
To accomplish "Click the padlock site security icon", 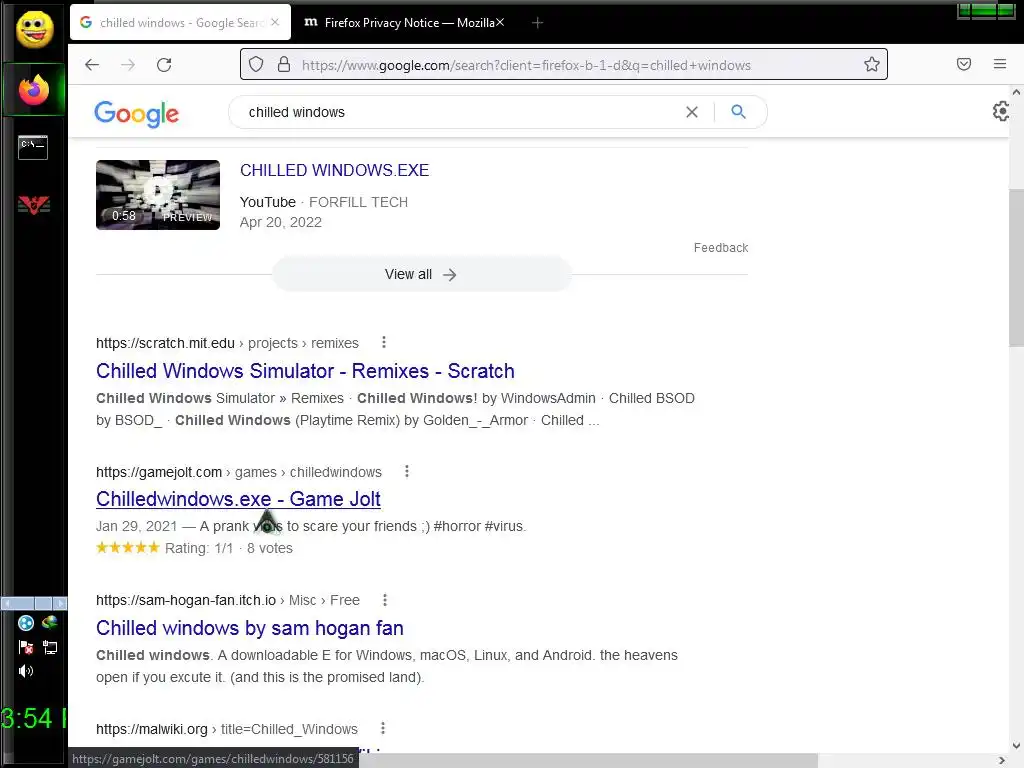I will [283, 65].
